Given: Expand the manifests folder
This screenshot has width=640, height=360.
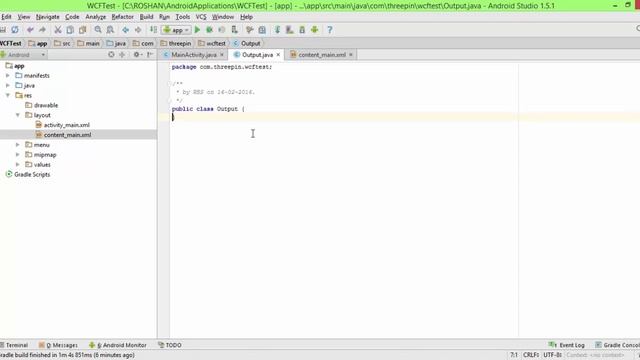Looking at the screenshot, I should pos(8,76).
